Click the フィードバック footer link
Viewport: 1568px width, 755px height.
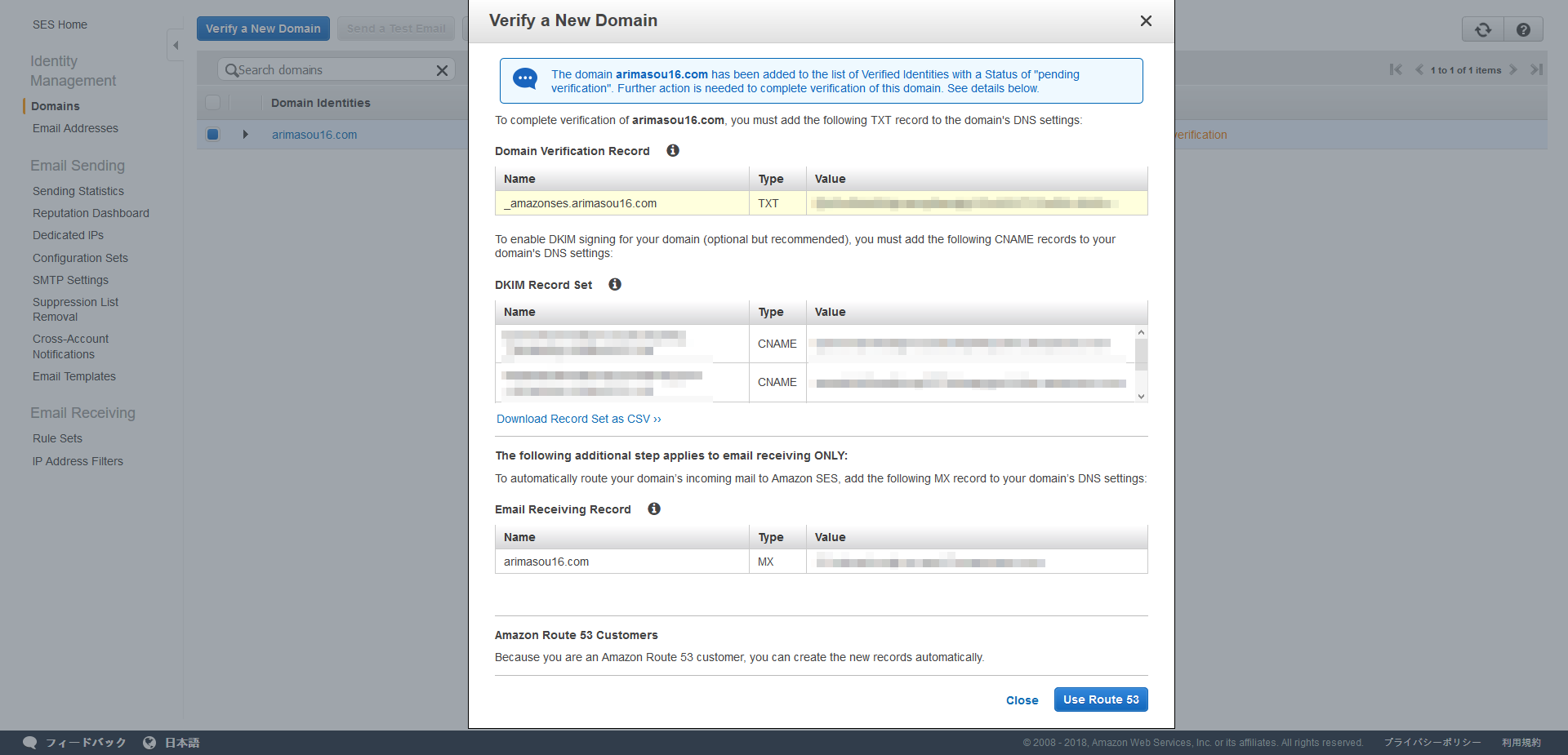tap(86, 743)
